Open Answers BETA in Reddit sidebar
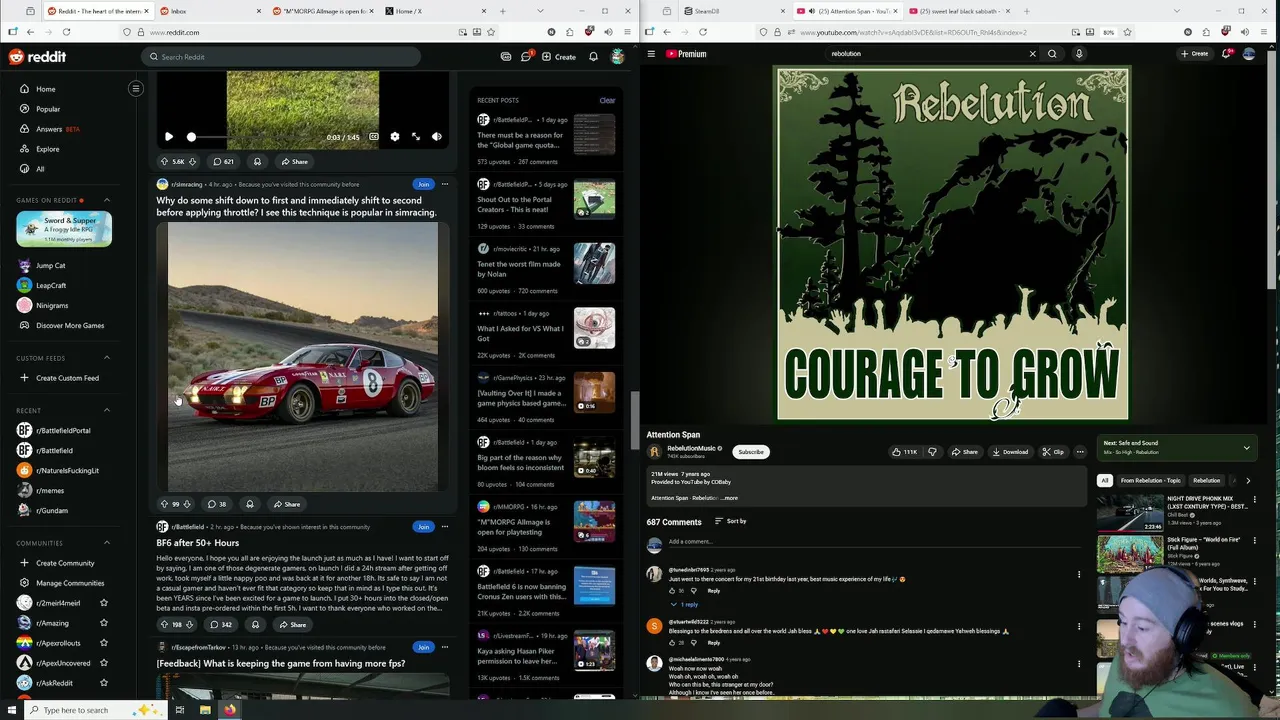This screenshot has height=720, width=1280. 50,129
